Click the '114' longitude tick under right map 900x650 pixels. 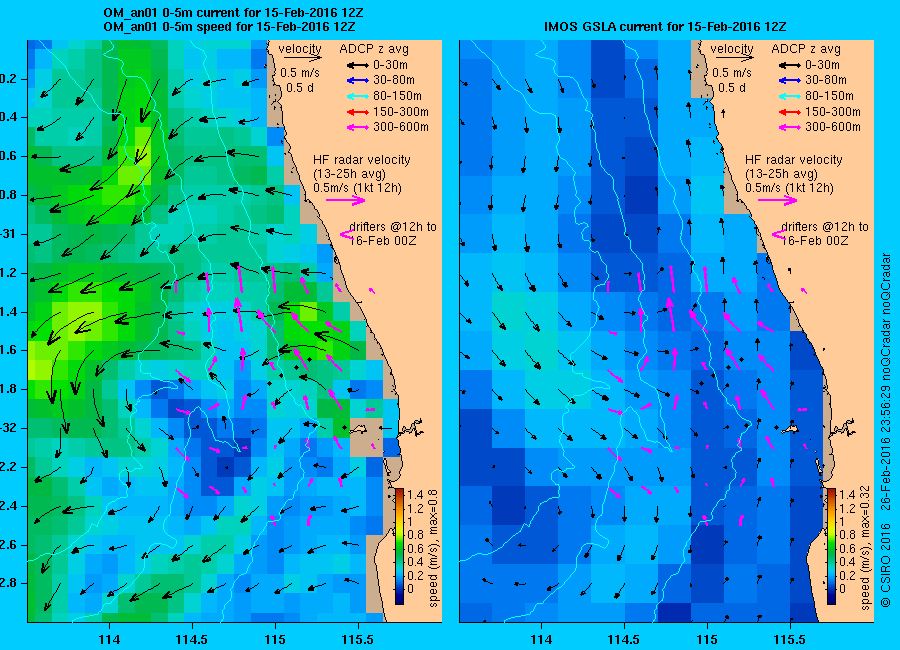point(541,639)
